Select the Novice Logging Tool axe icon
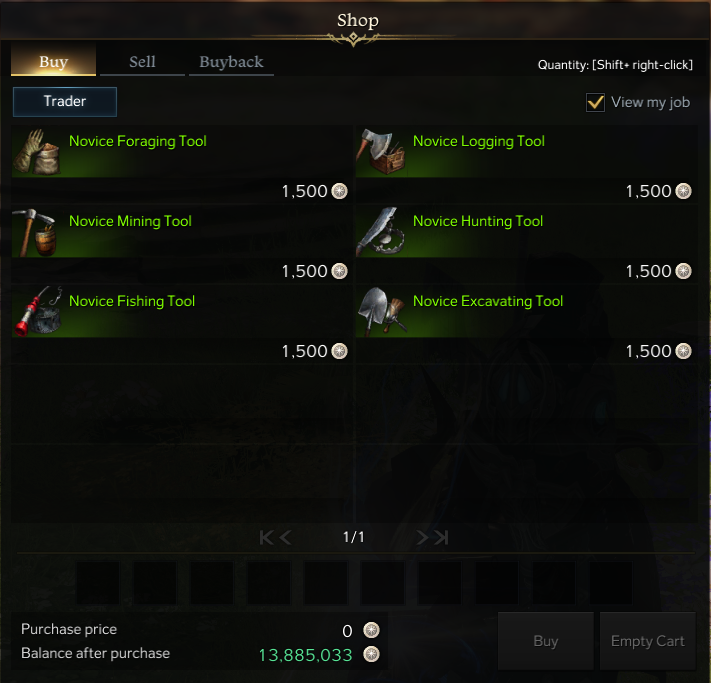Viewport: 711px width, 683px height. (381, 152)
